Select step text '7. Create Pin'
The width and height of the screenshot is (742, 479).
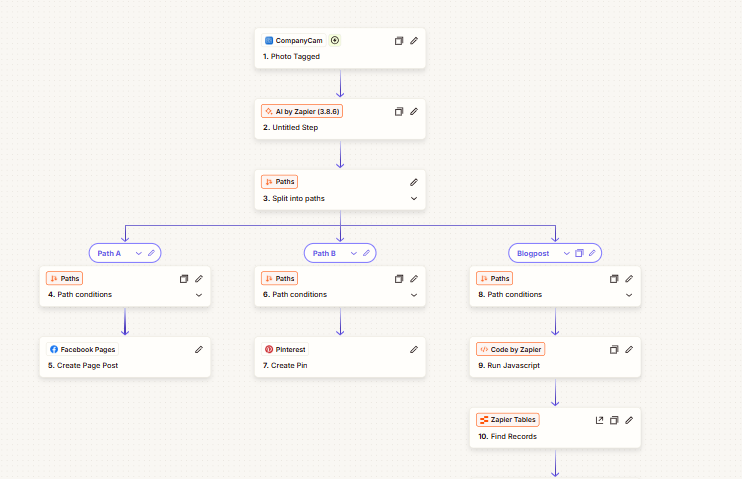(x=285, y=365)
